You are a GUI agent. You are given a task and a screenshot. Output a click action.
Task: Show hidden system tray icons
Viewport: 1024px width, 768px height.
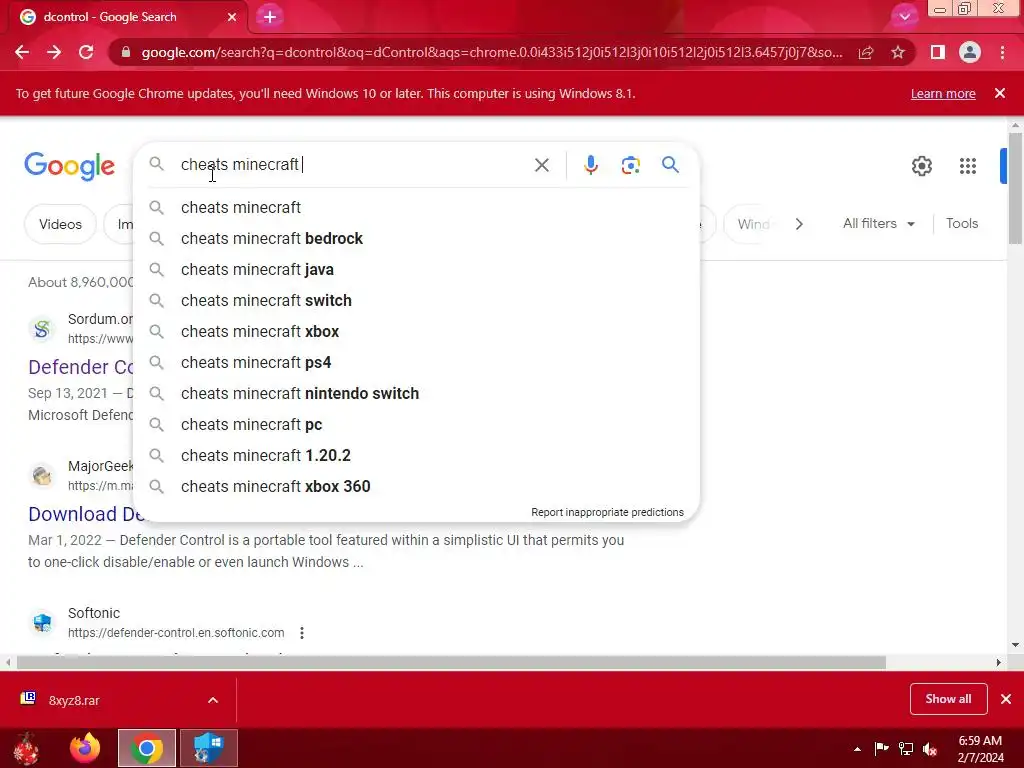[x=857, y=749]
